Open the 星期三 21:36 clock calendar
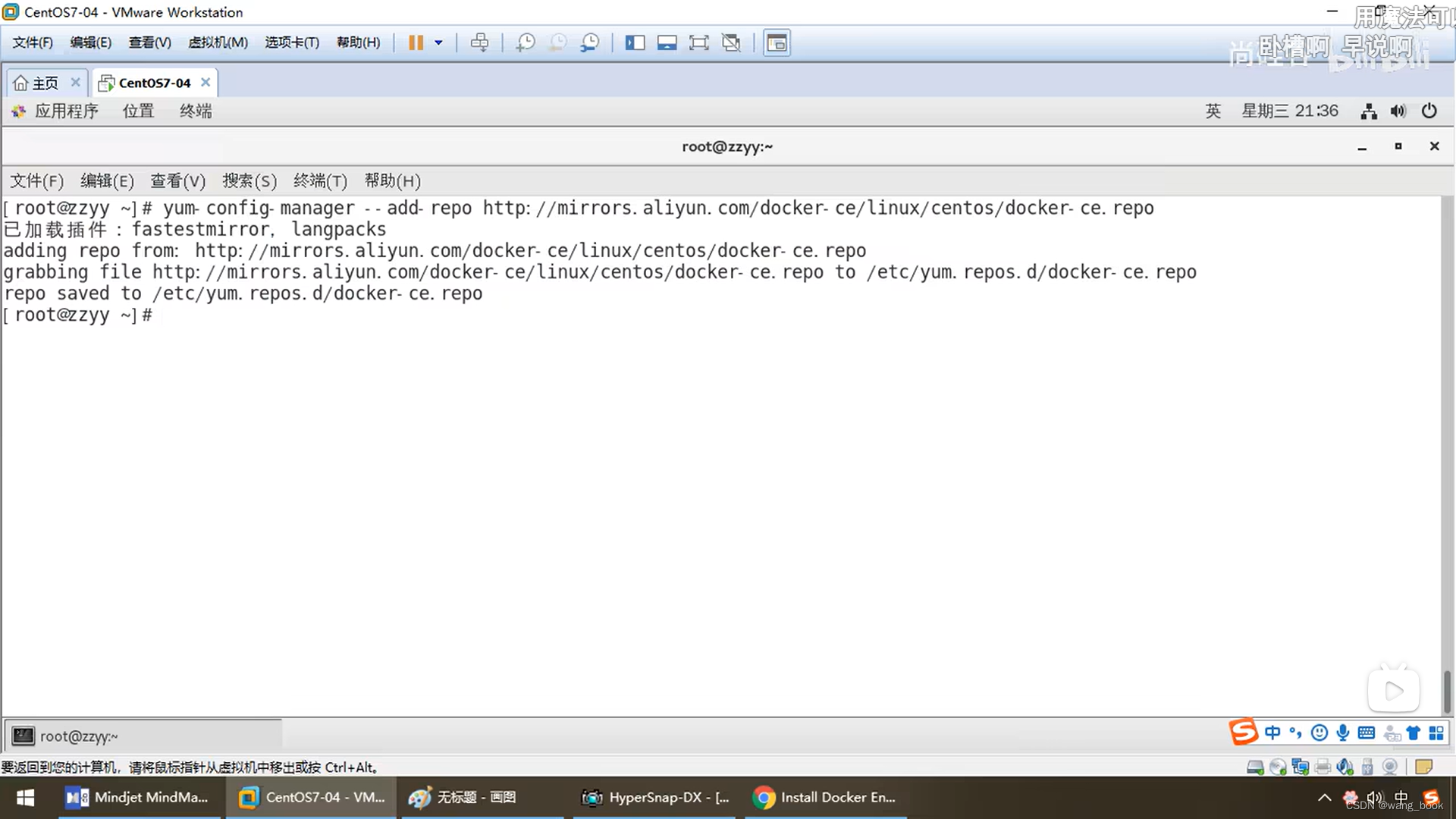The image size is (1456, 819). 1290,111
